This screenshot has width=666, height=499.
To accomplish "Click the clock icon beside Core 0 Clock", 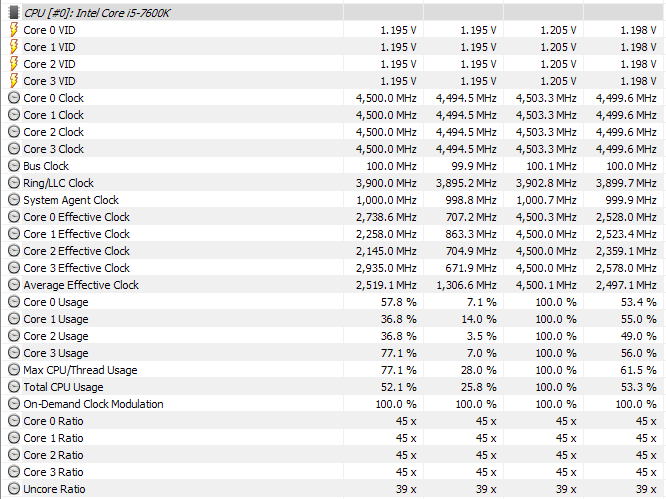I will click(x=14, y=98).
